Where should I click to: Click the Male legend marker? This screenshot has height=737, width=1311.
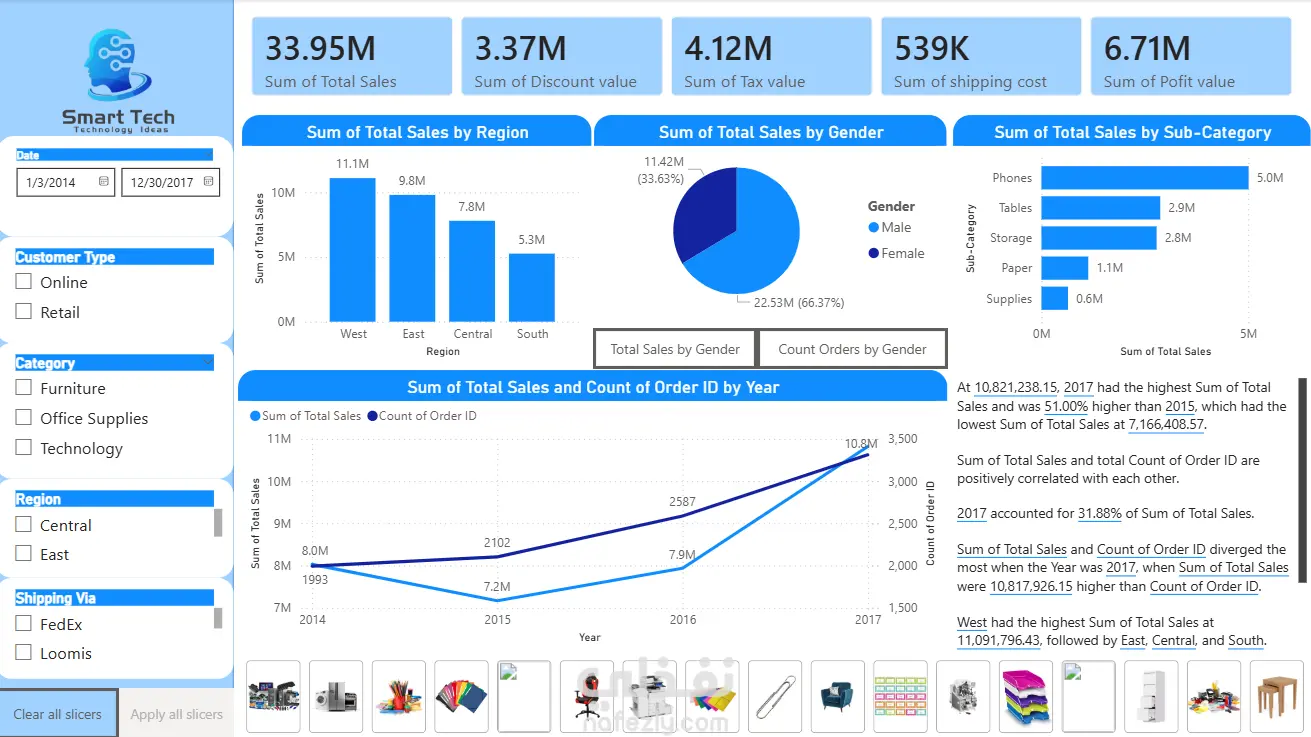coord(873,228)
